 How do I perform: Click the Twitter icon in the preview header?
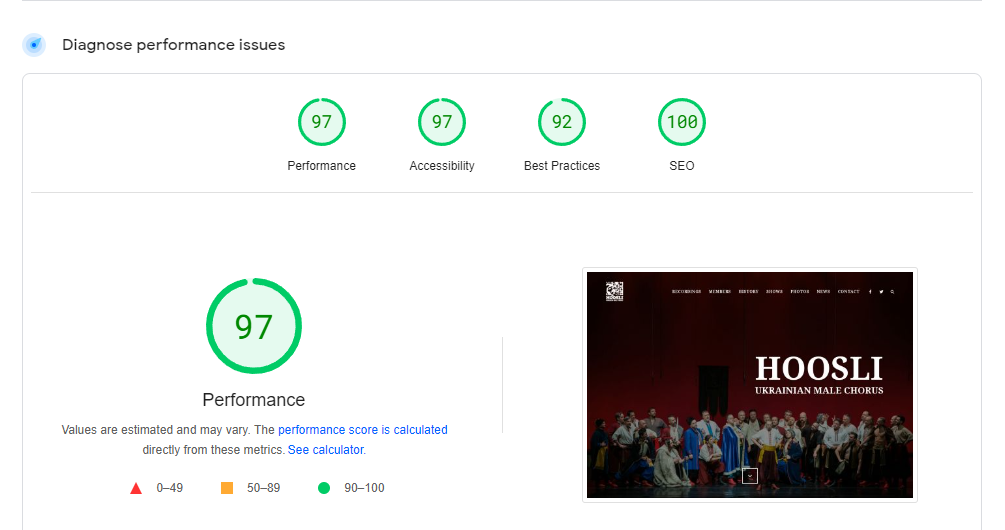pyautogui.click(x=881, y=292)
